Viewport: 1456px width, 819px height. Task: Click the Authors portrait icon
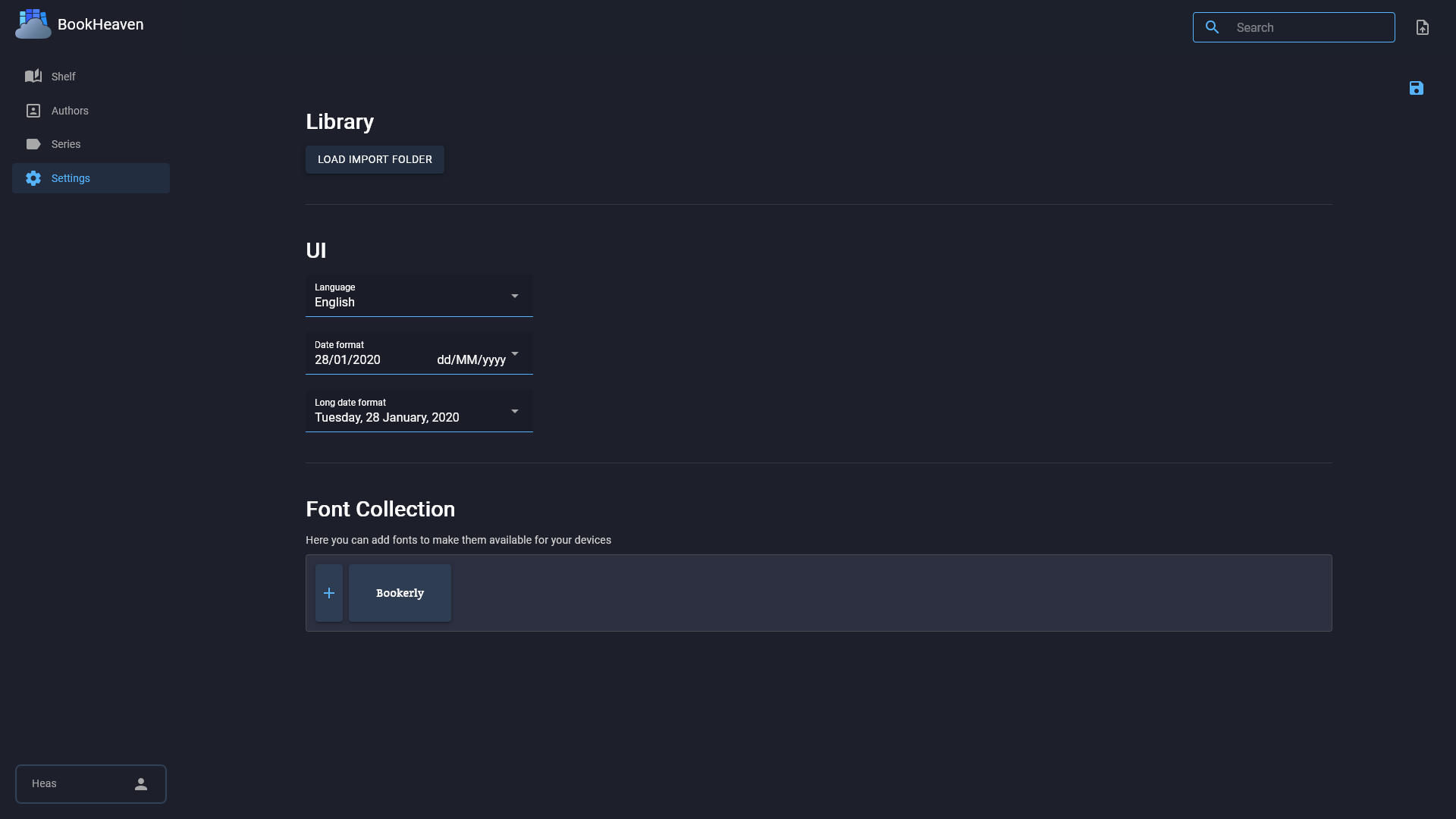coord(33,111)
